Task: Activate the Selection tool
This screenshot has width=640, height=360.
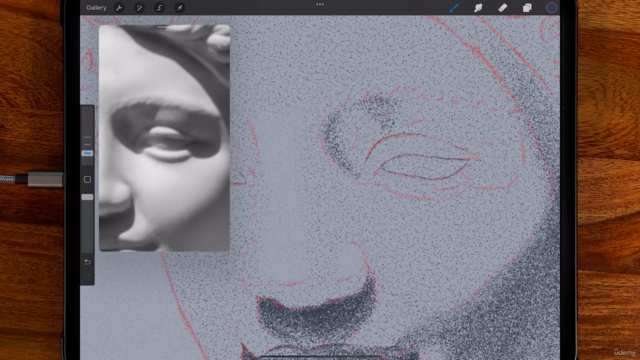Action: [159, 8]
